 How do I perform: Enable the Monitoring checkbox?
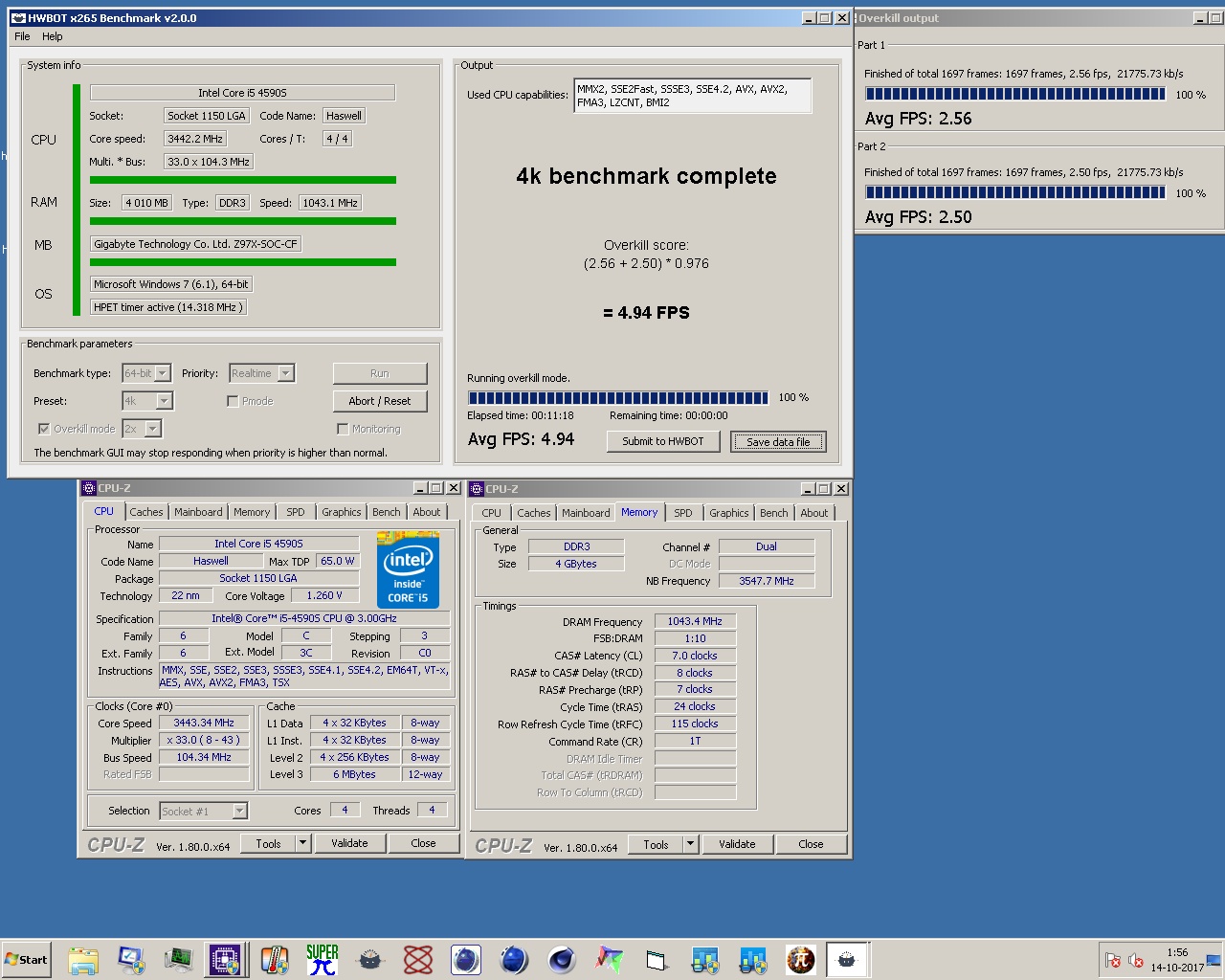[x=343, y=429]
